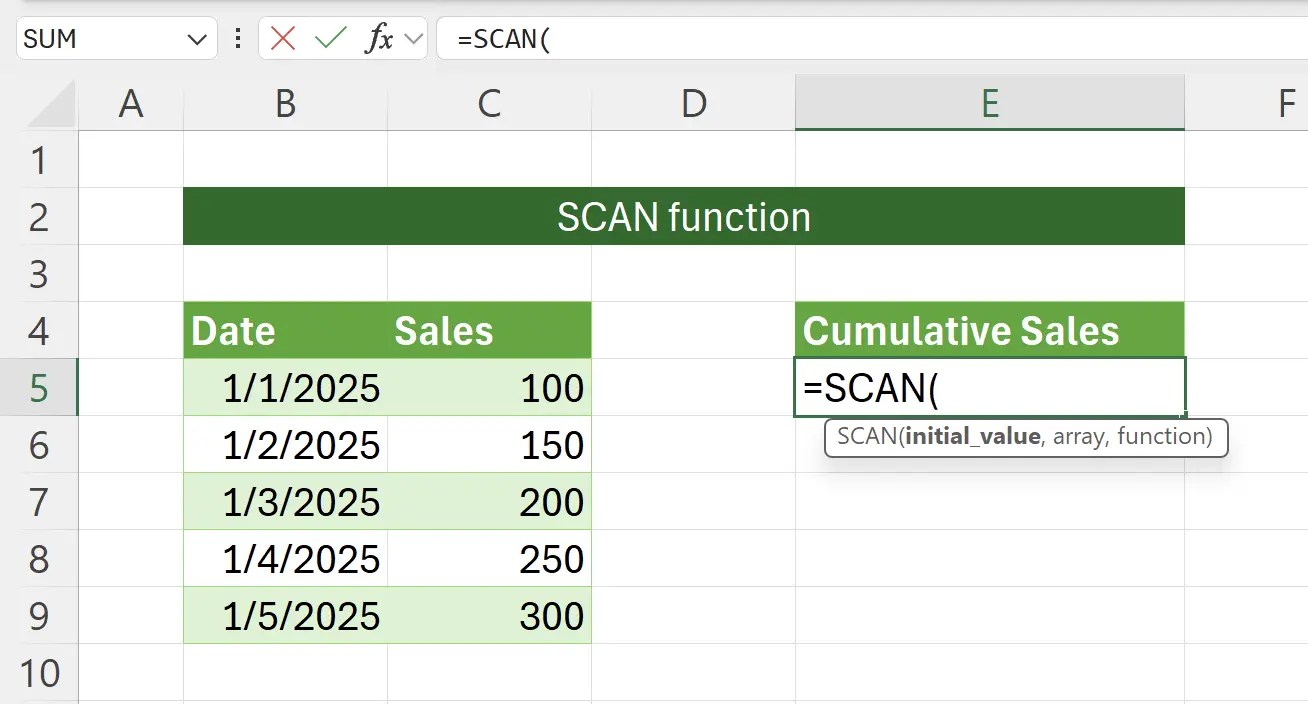The width and height of the screenshot is (1308, 704).
Task: Click the Date column header cell
Action: tap(285, 330)
